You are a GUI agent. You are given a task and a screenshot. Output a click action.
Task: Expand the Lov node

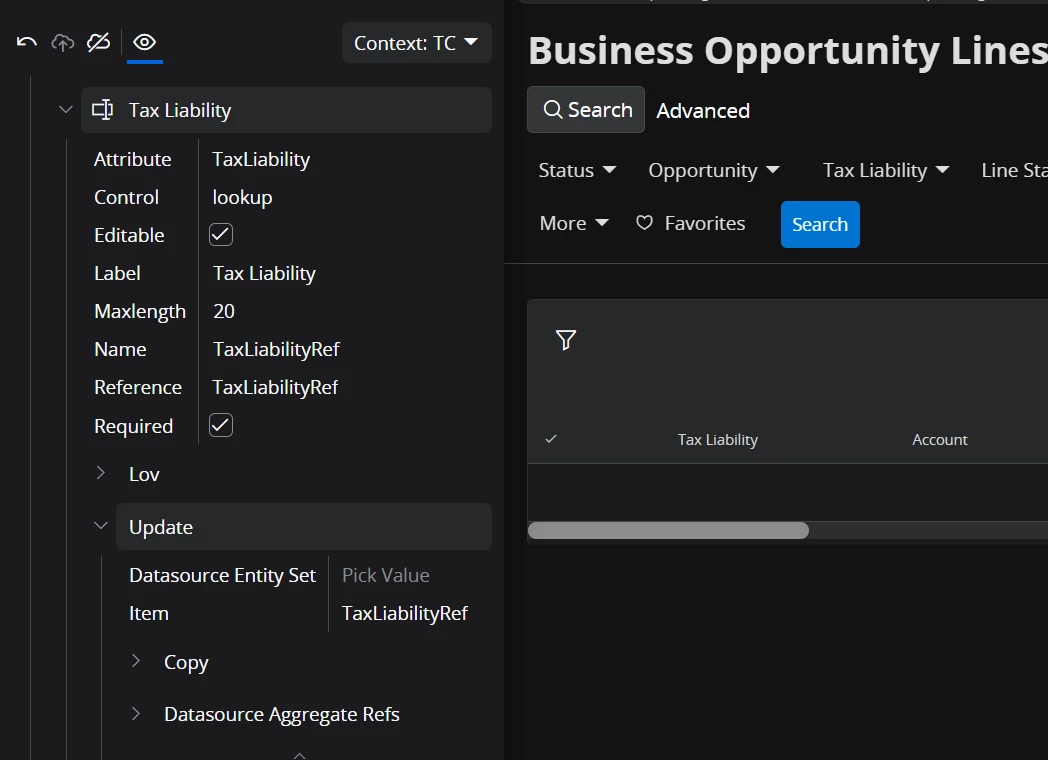click(100, 473)
